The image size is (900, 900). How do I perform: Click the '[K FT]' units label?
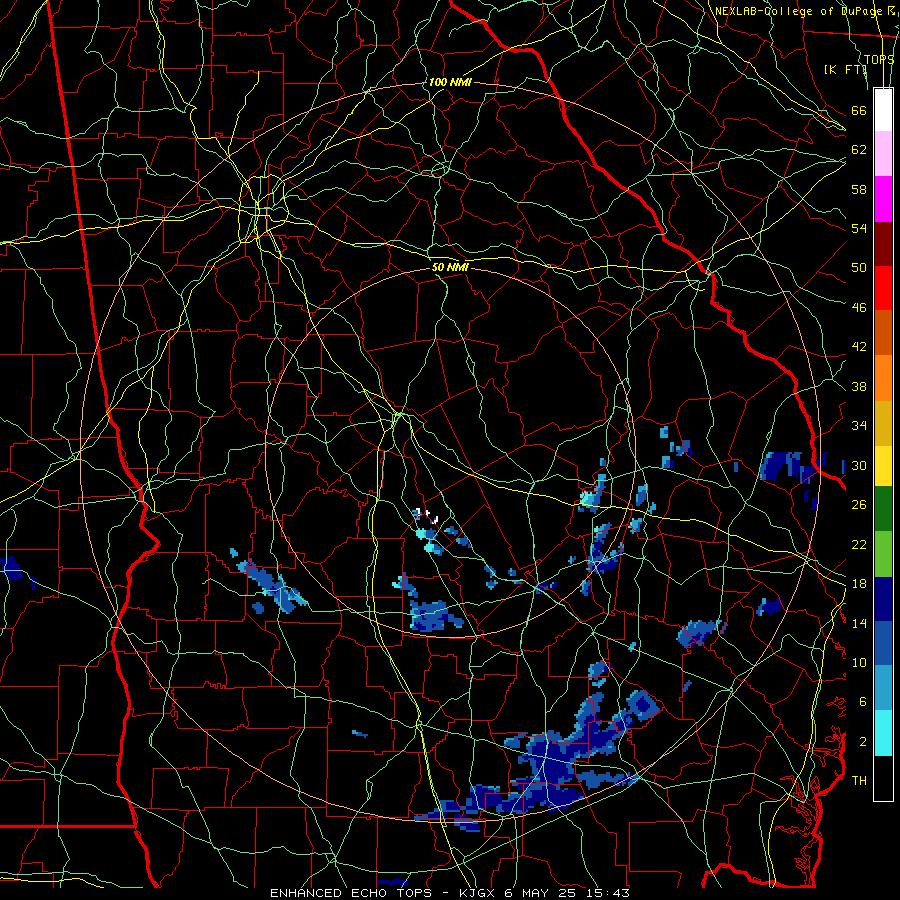tap(845, 69)
